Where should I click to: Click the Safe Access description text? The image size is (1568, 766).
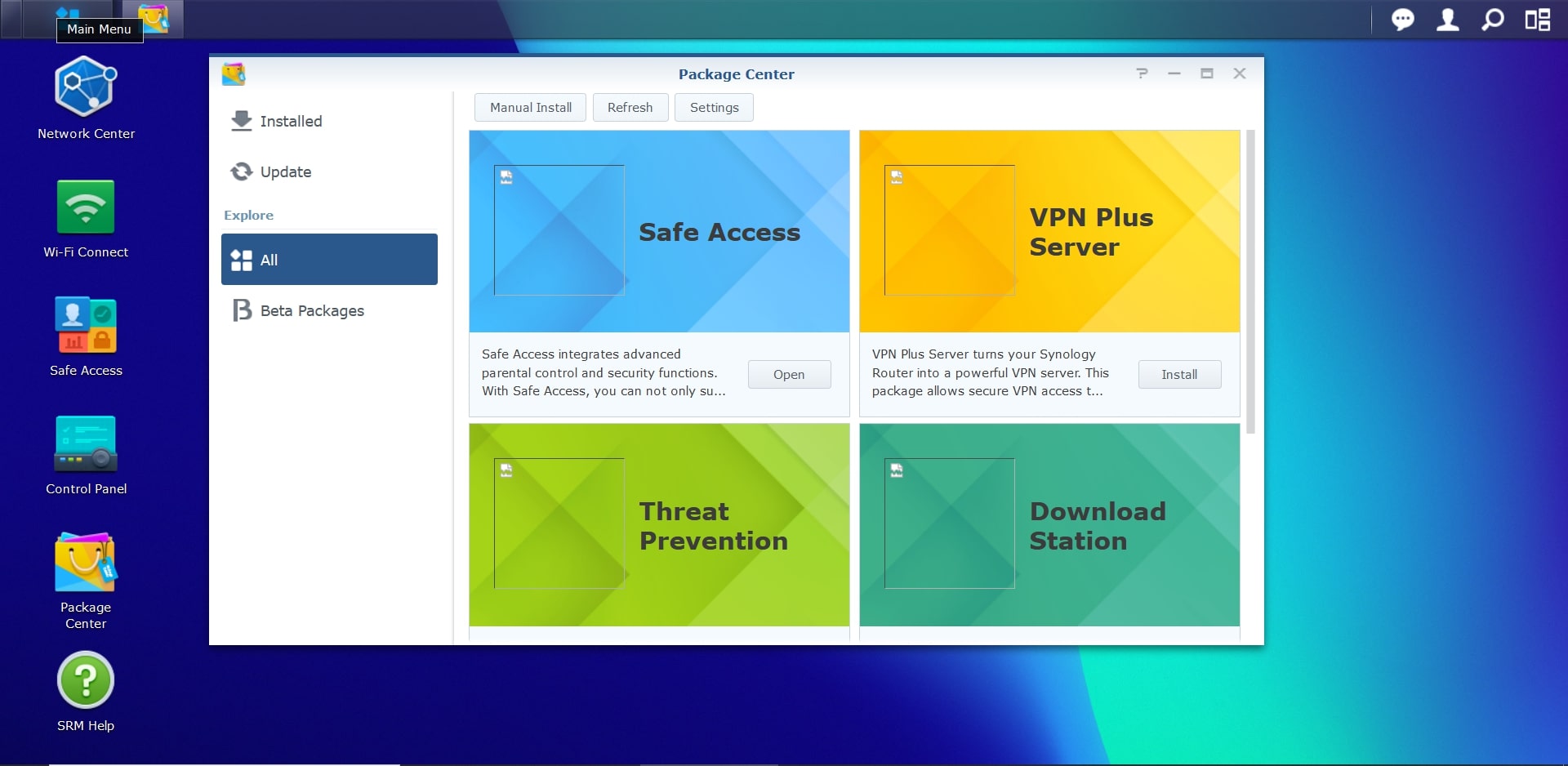tap(604, 372)
